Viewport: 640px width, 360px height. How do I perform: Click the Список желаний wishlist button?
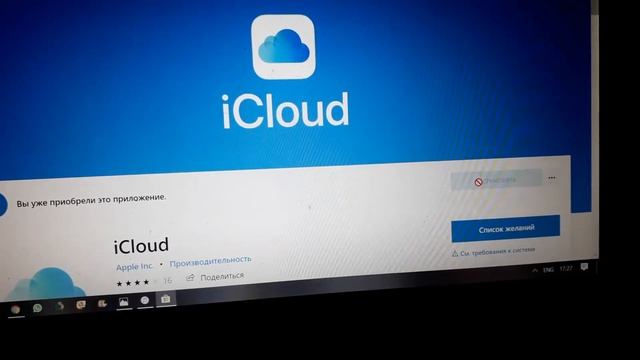505,229
